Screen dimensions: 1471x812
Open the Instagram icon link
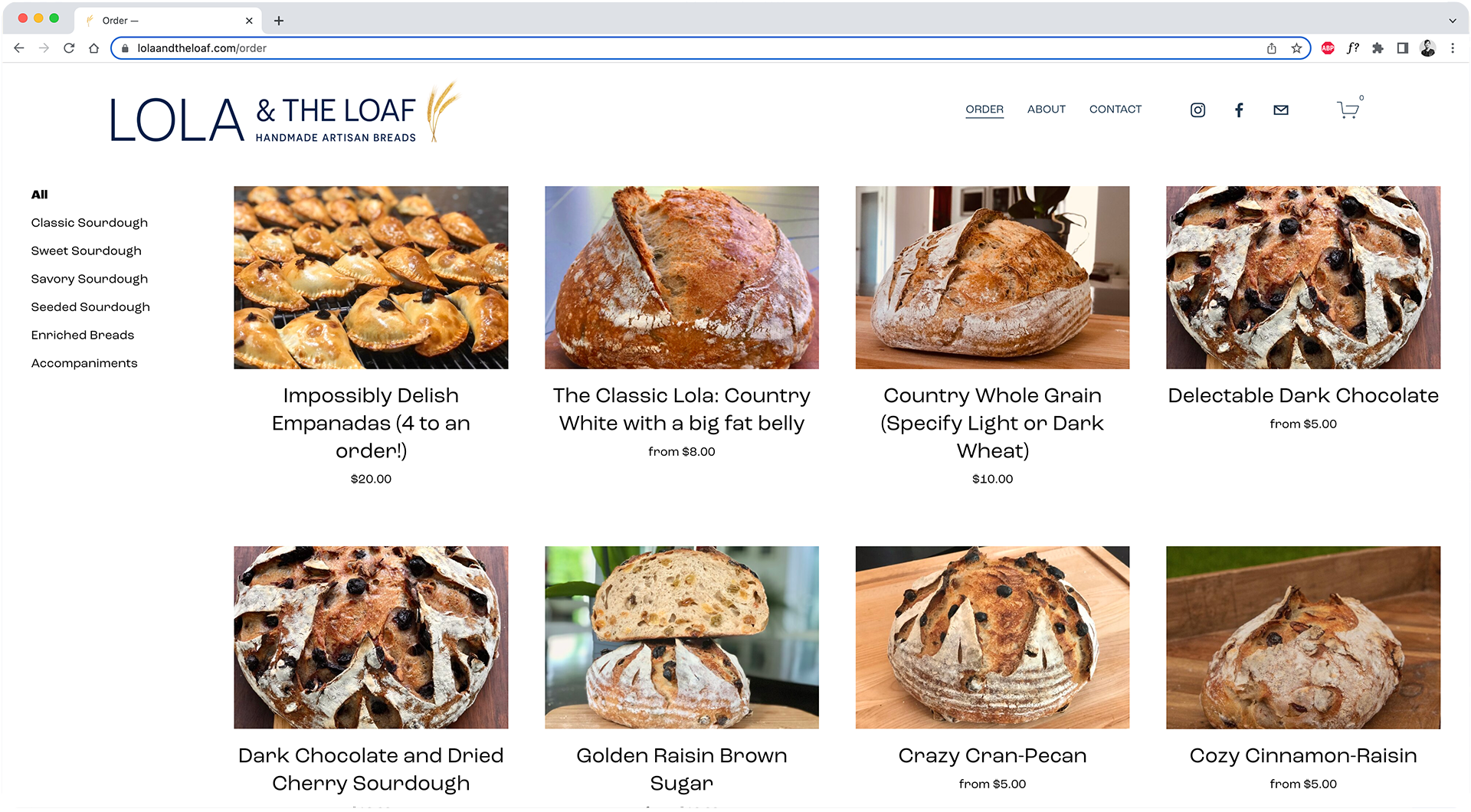(1197, 110)
